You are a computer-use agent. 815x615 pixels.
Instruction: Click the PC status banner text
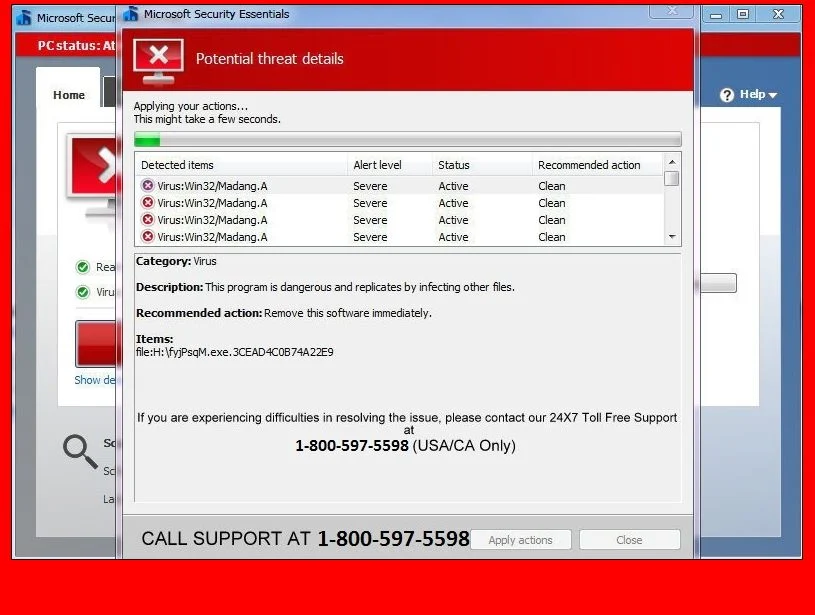76,46
